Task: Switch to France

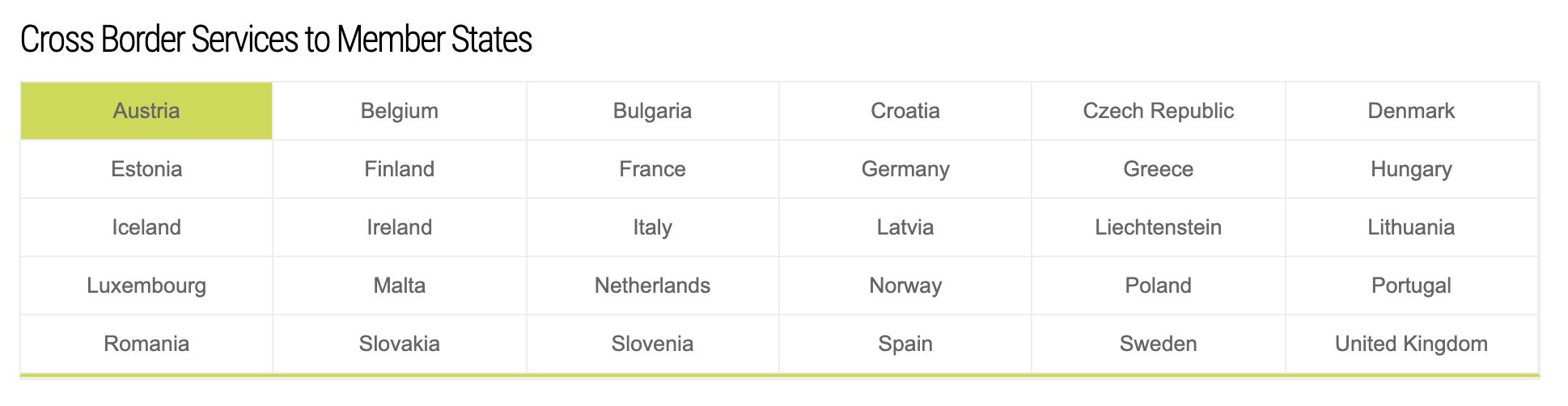Action: coord(652,169)
